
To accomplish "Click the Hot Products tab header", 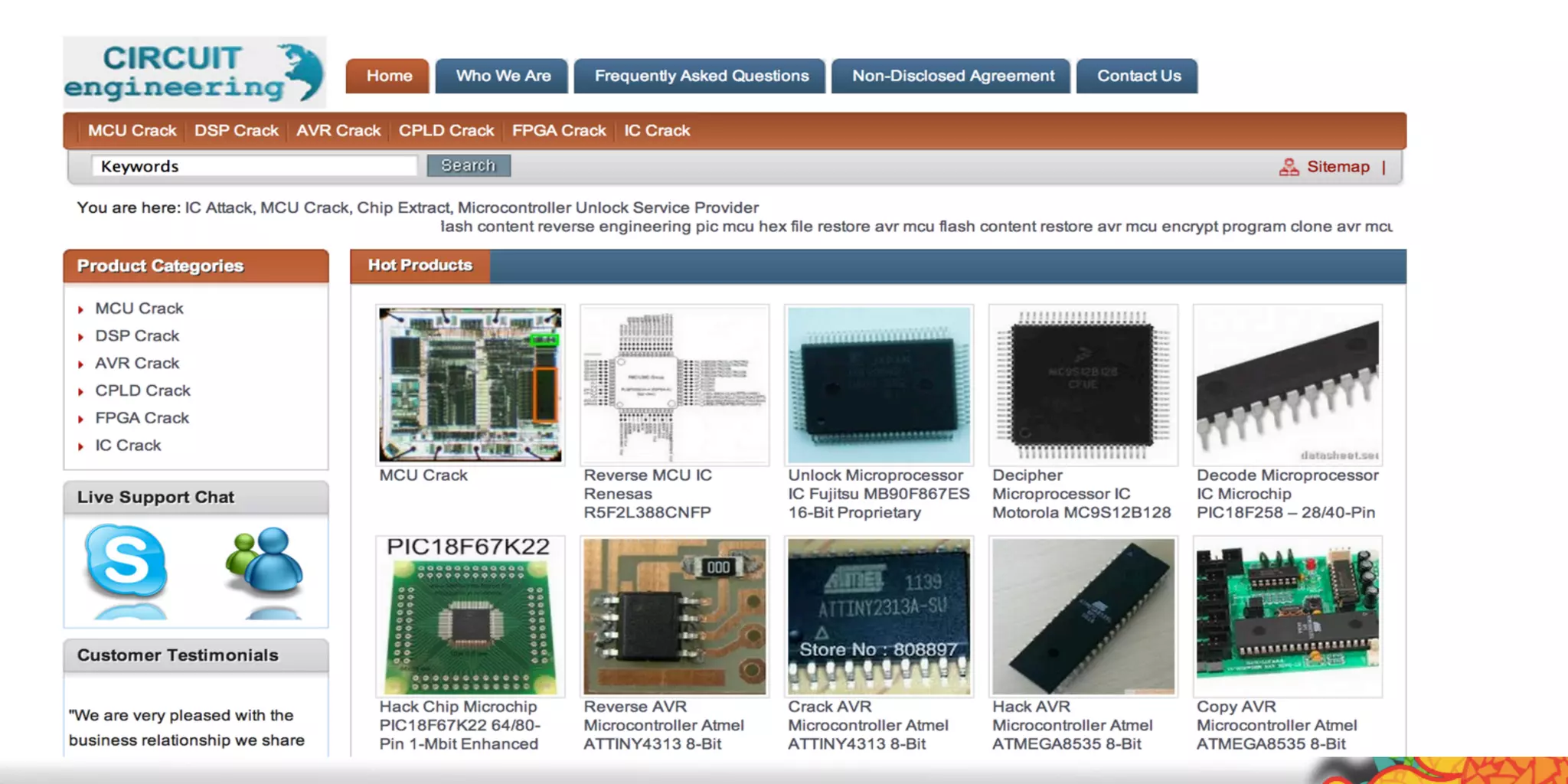I will (x=420, y=266).
